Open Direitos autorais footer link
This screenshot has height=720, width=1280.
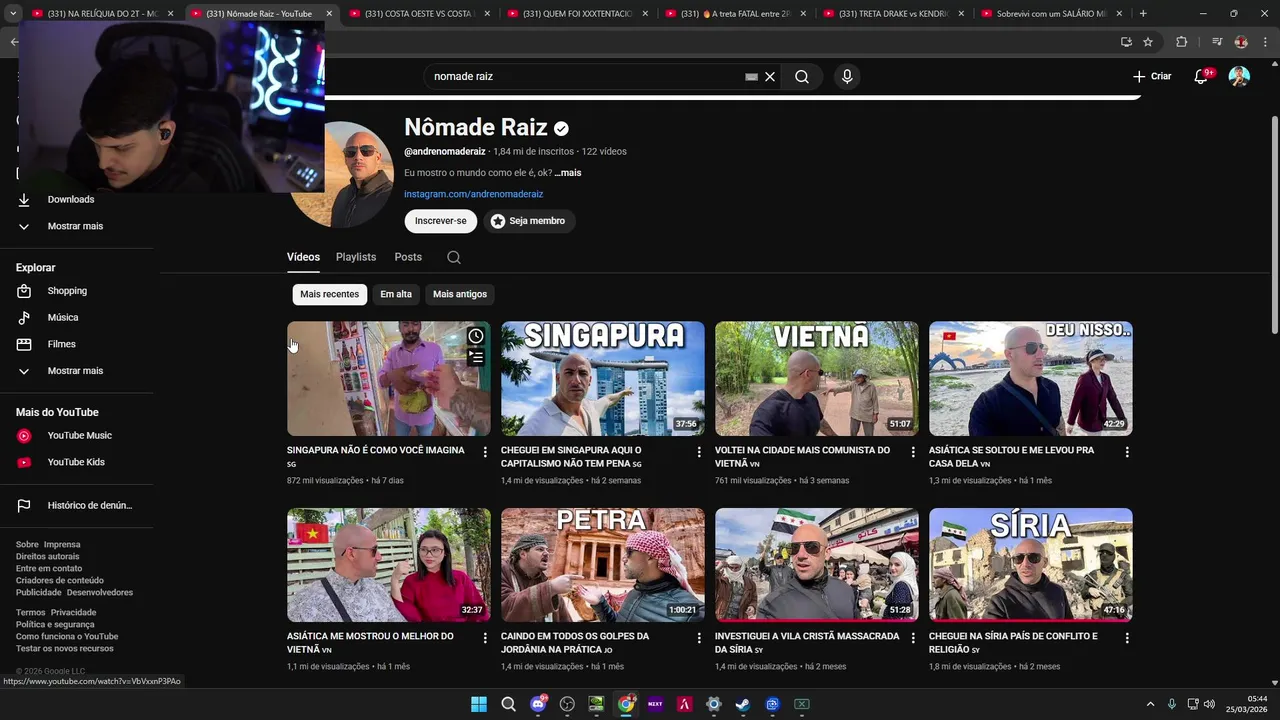coord(47,556)
